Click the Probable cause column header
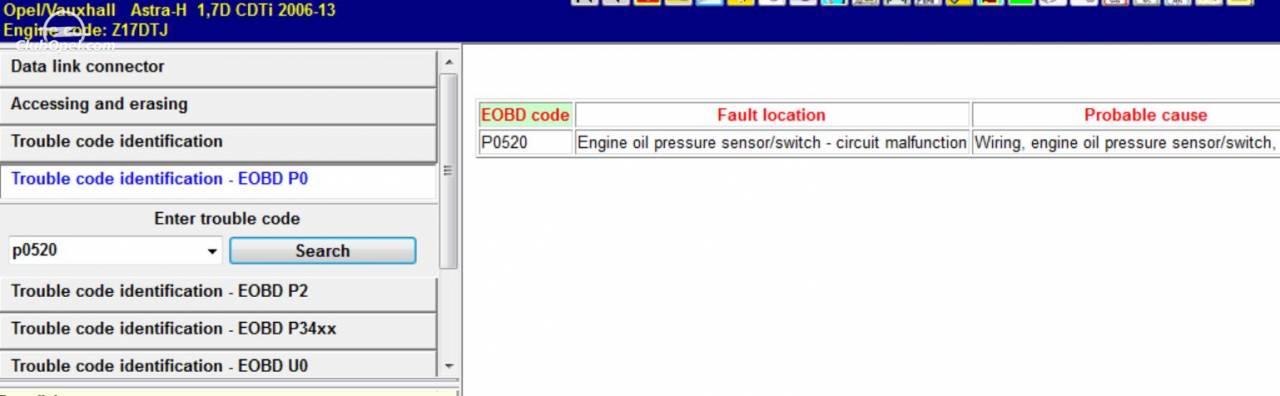The height and width of the screenshot is (396, 1280). 1126,115
